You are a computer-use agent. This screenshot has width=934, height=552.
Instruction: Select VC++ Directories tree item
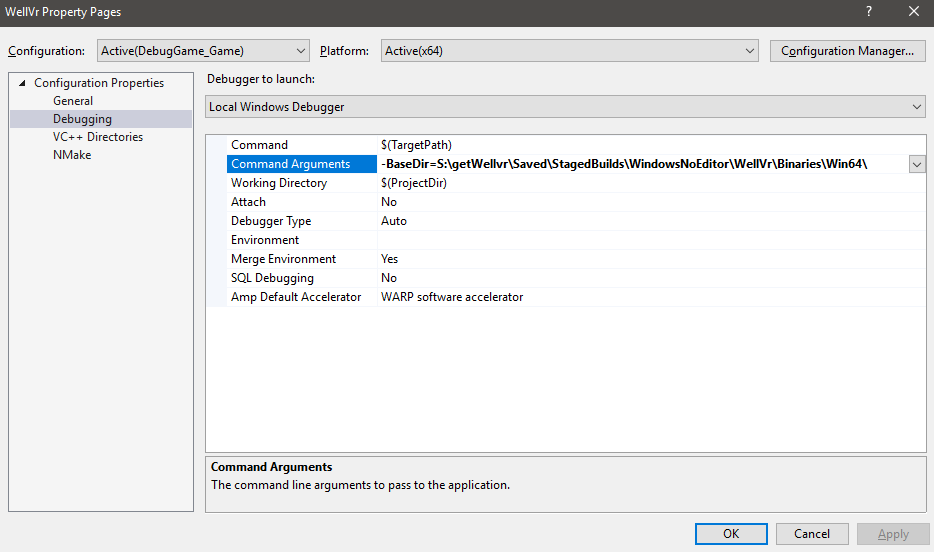[97, 137]
